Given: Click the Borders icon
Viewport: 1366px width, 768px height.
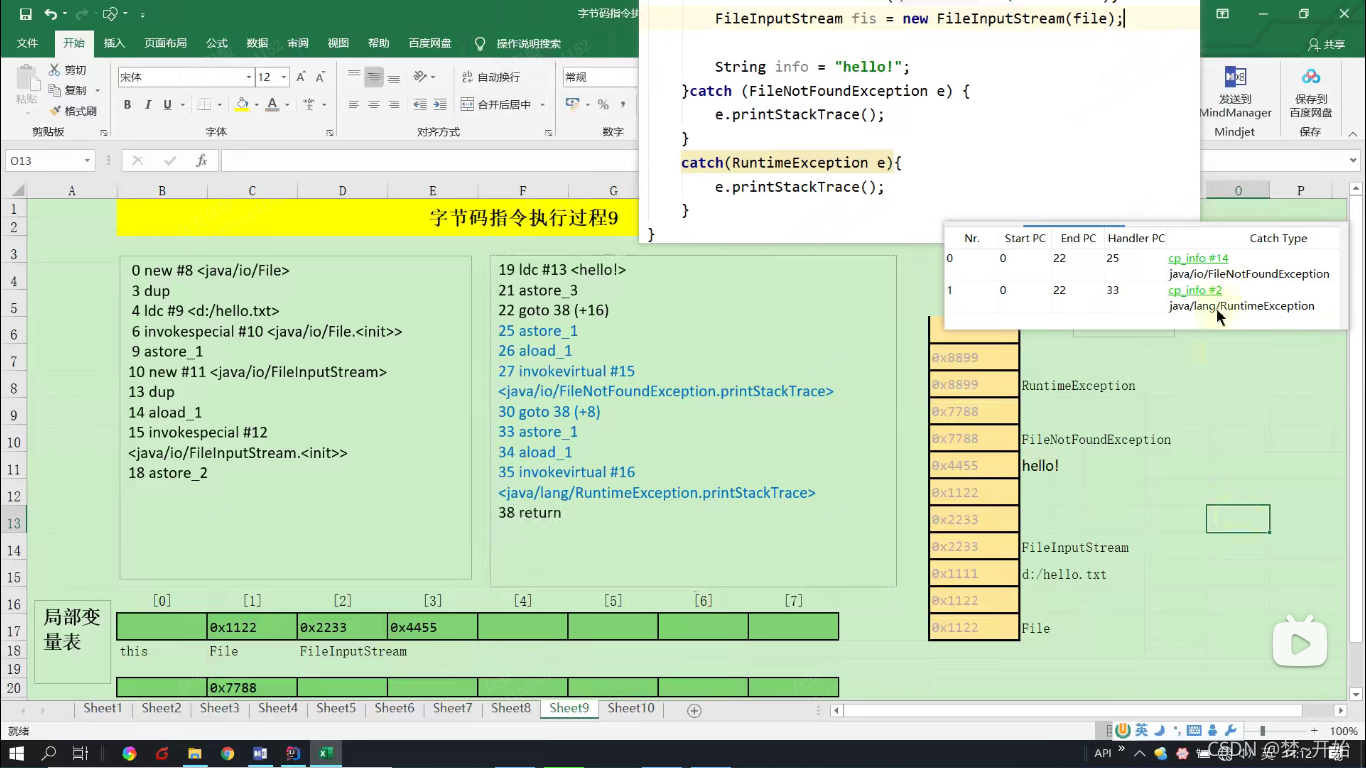Looking at the screenshot, I should pyautogui.click(x=204, y=105).
